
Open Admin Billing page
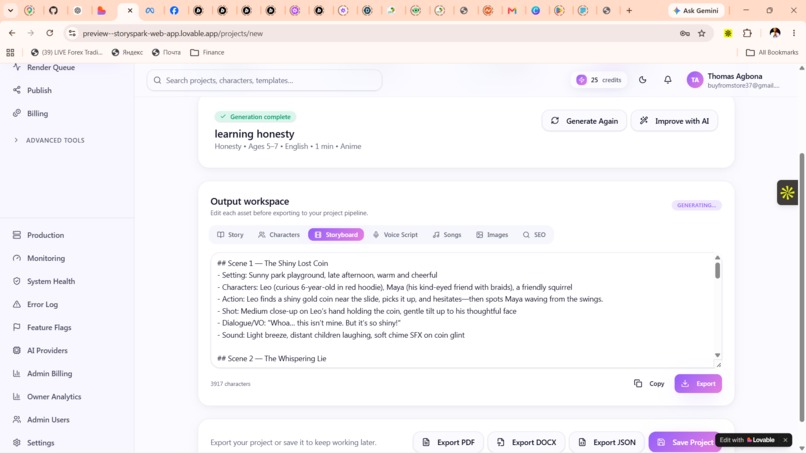click(x=43, y=373)
